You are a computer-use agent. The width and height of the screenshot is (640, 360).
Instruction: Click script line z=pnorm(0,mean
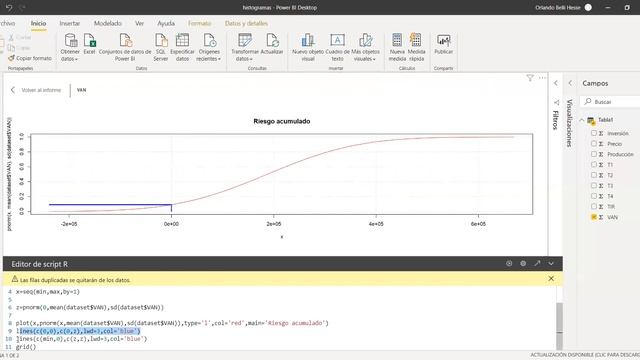pyautogui.click(x=90, y=307)
